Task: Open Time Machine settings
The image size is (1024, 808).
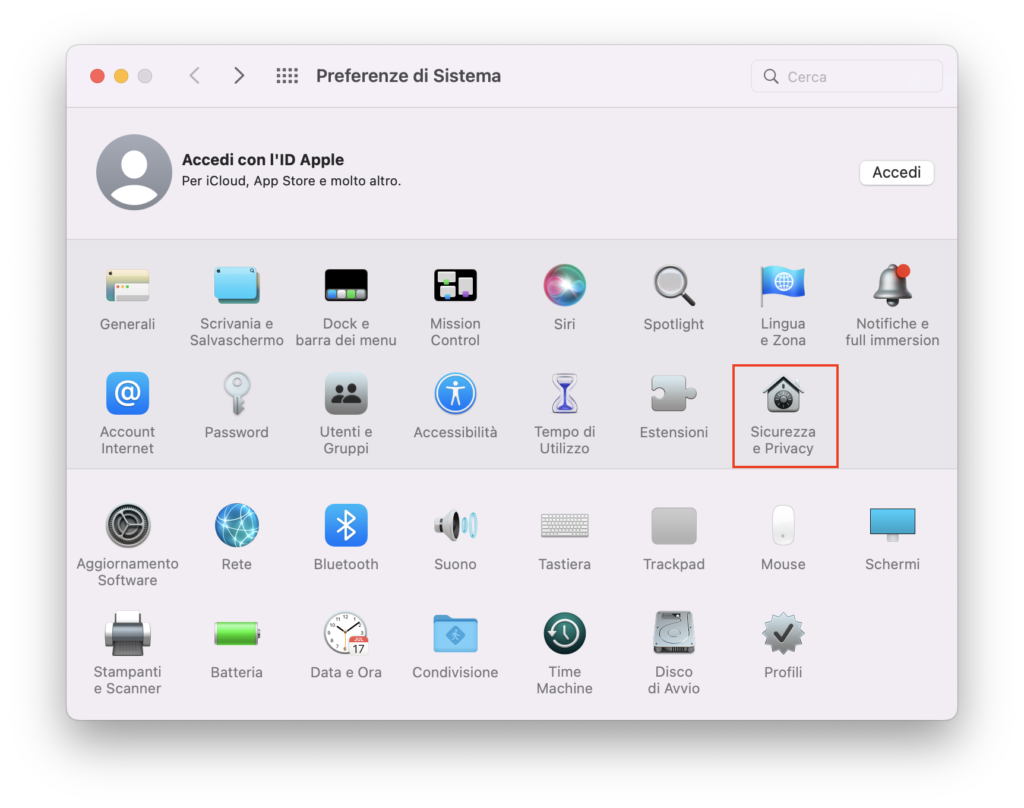Action: (564, 634)
